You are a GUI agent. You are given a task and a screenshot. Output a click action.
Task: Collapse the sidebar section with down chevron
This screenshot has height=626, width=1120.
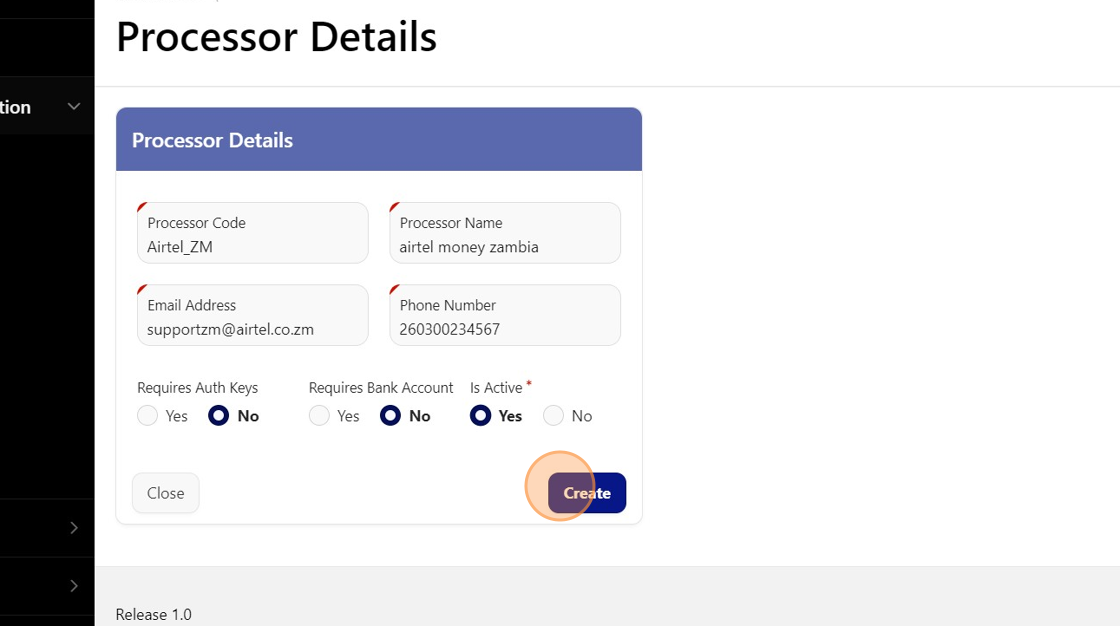point(73,107)
